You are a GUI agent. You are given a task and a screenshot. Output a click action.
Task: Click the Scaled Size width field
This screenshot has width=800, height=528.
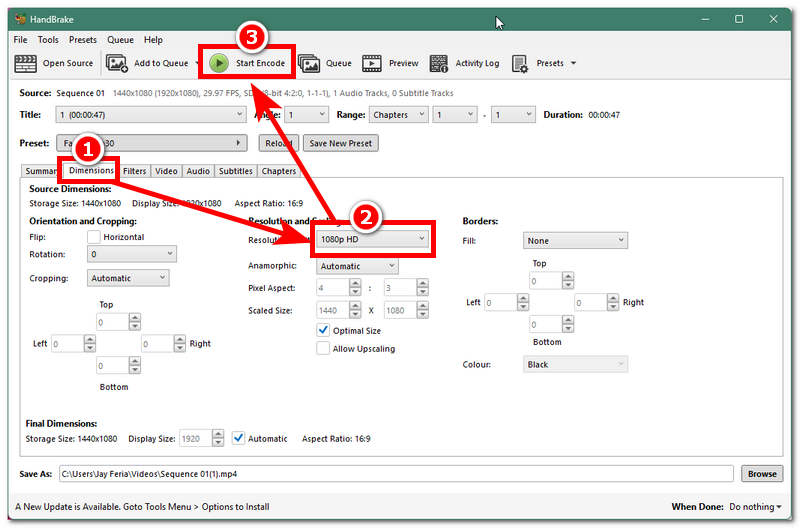click(333, 310)
